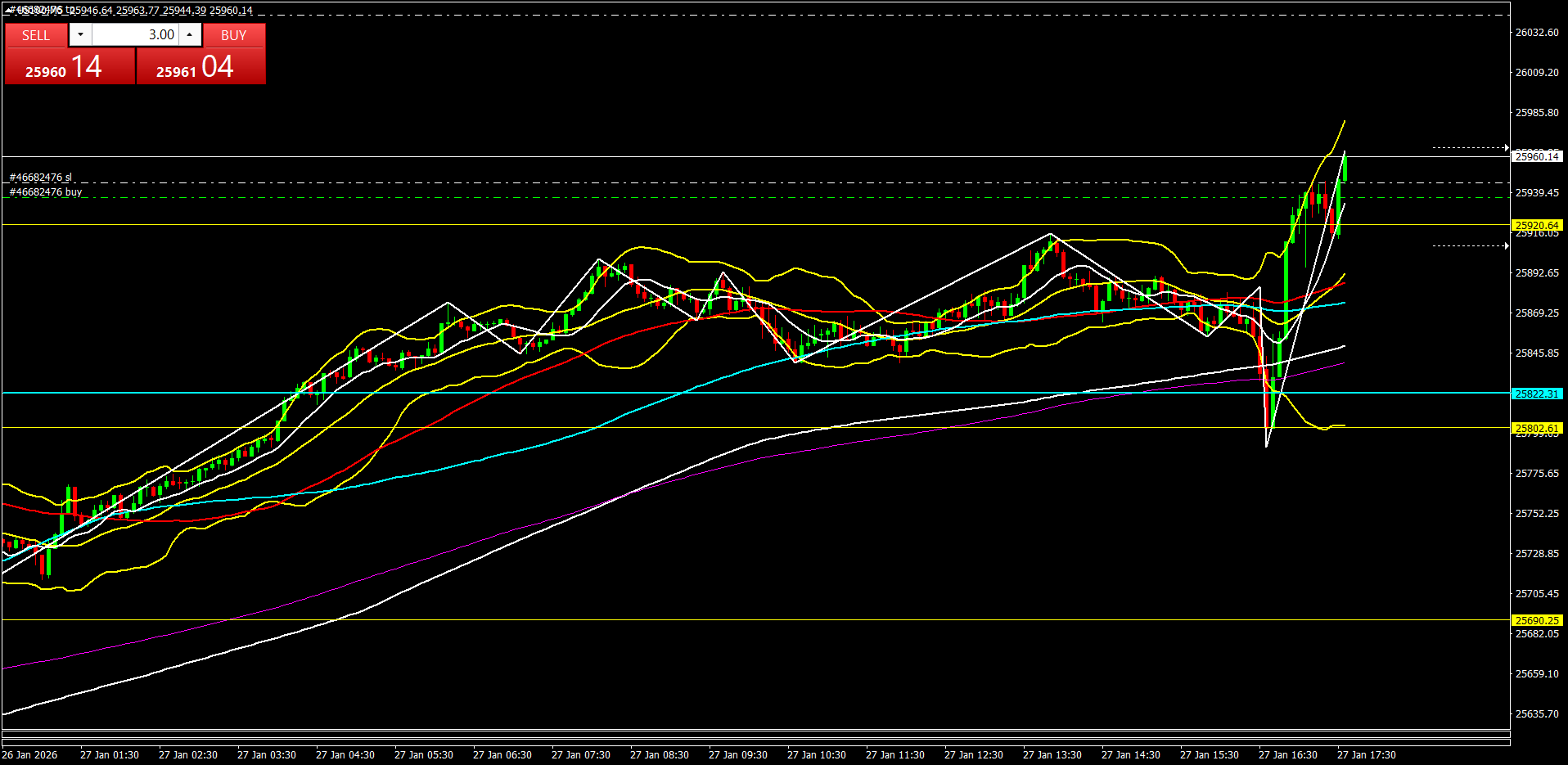
Task: Select the #46682476 sl order line label
Action: tap(41, 177)
